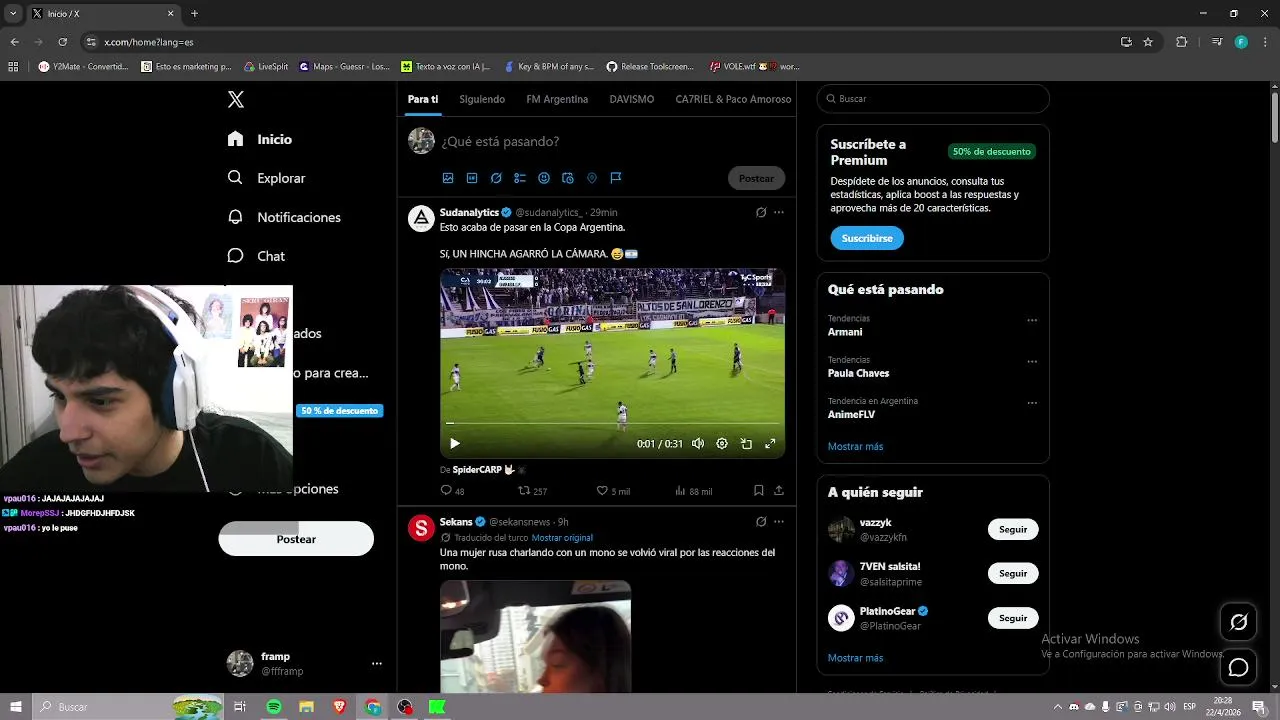This screenshot has height=720, width=1280.
Task: Follow 7VEN salsita! with Seguir
Action: point(1013,573)
